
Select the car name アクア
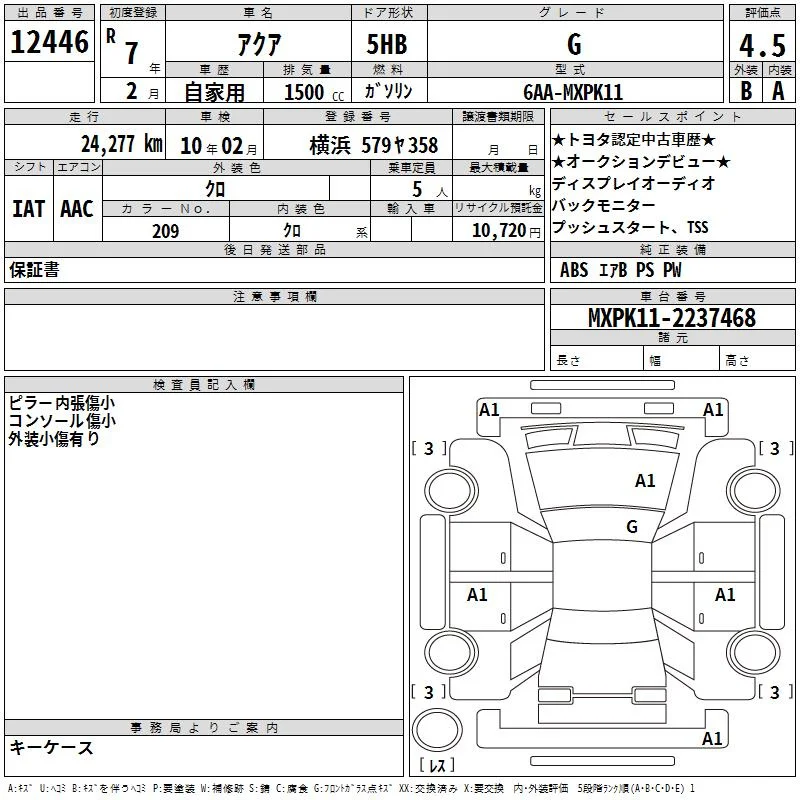click(259, 44)
